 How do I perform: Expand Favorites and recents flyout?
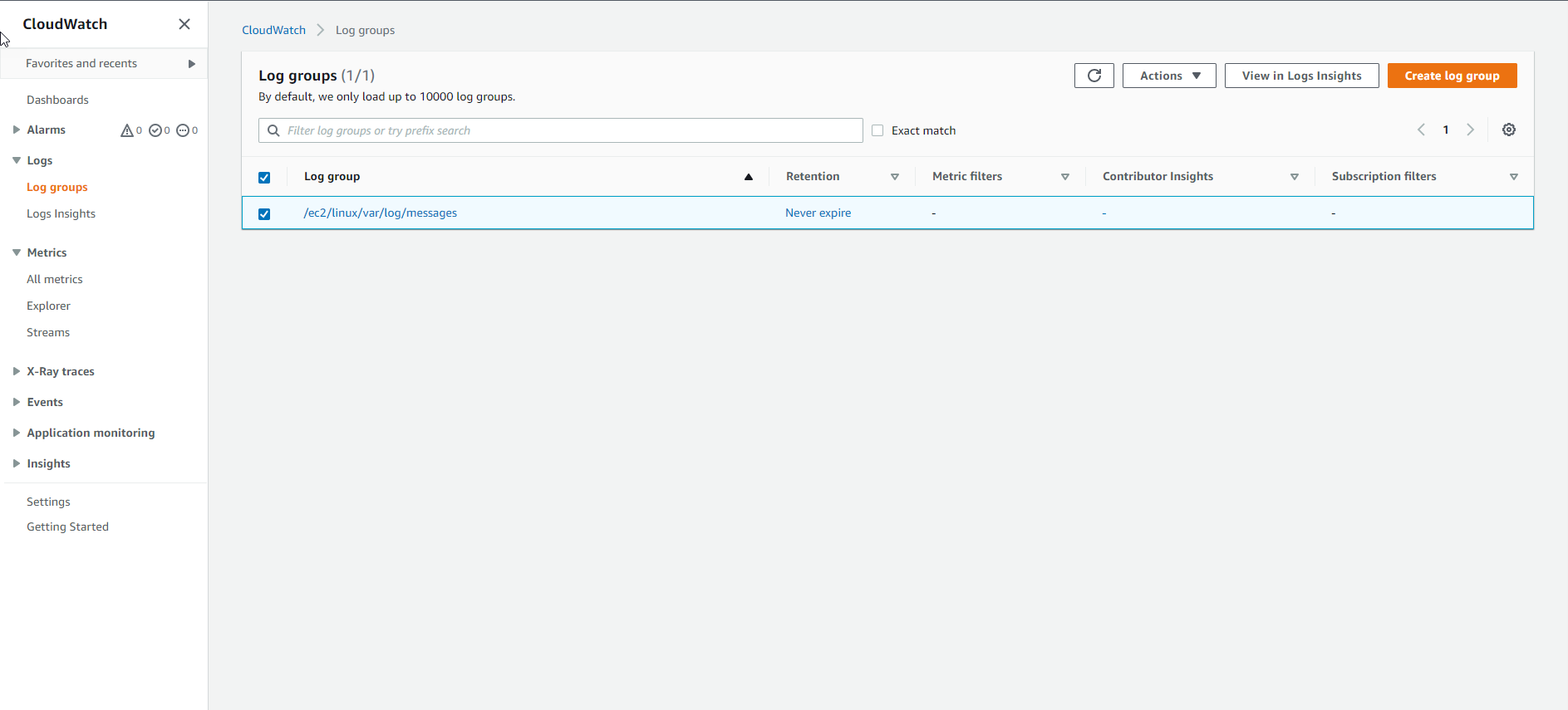[x=191, y=64]
